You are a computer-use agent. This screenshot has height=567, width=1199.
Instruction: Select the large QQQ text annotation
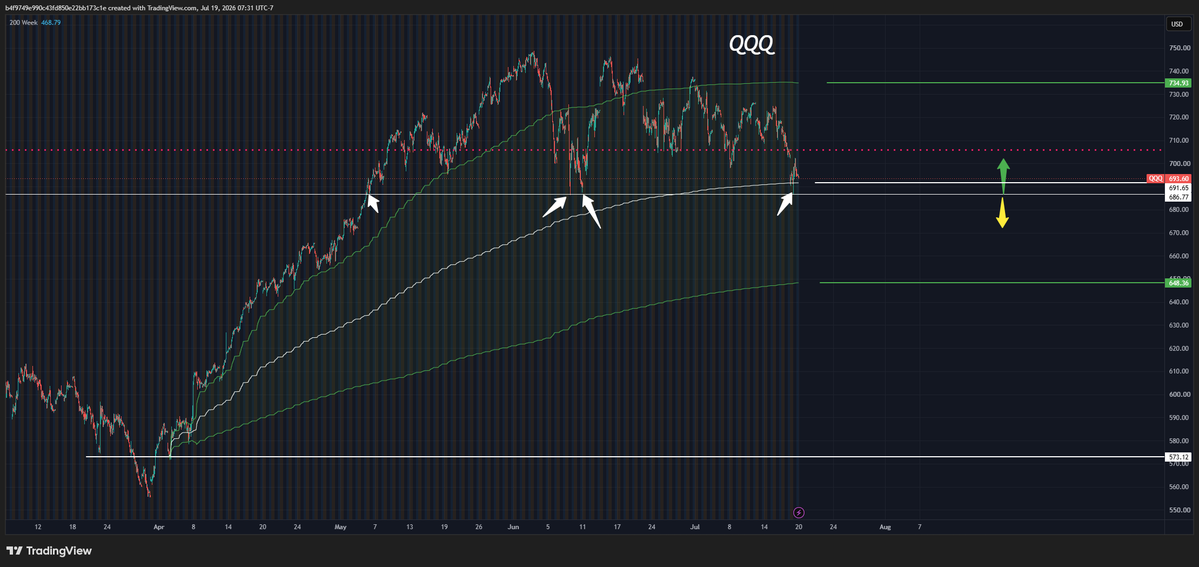(752, 44)
